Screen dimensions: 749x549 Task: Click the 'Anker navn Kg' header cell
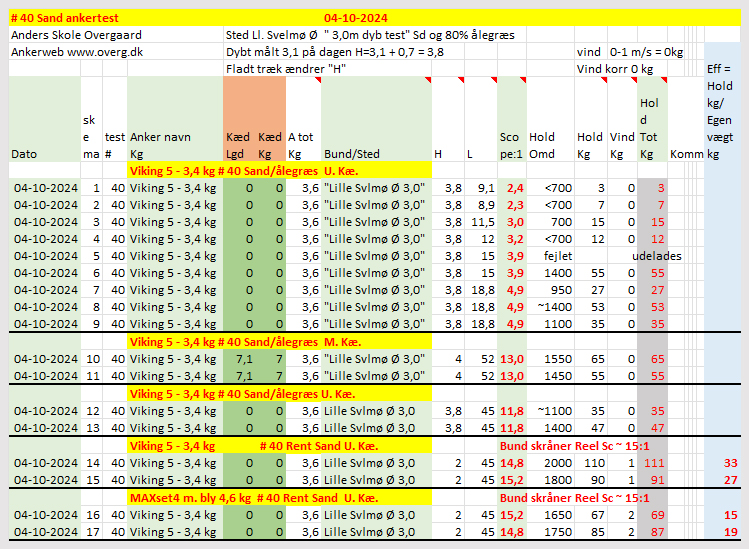point(160,146)
